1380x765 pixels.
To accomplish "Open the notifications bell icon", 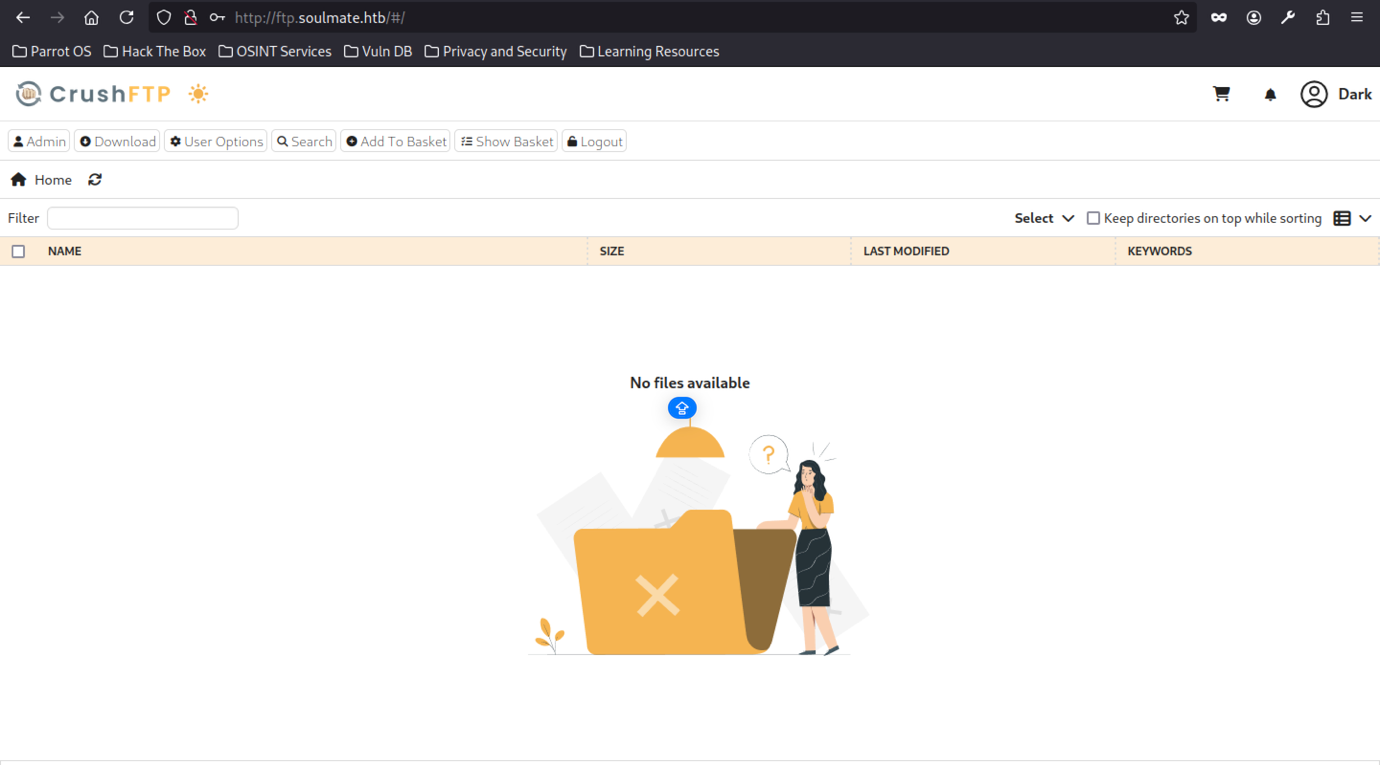I will (x=1270, y=94).
